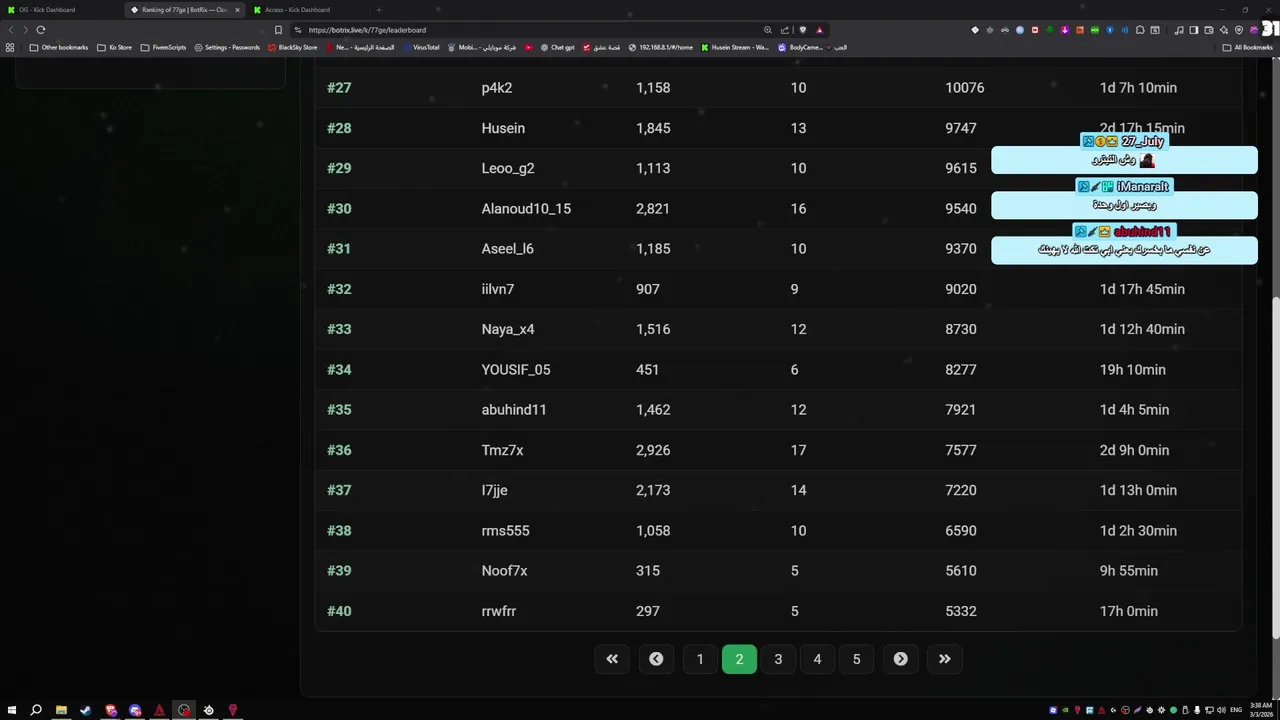The image size is (1280, 720).
Task: Open the Brave wallet icon
Action: [1209, 30]
